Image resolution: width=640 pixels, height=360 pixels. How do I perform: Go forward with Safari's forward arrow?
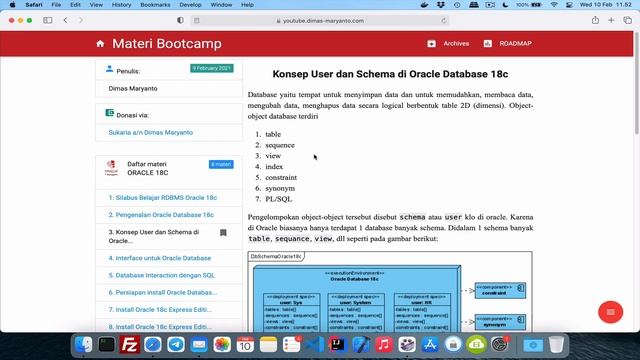point(81,20)
